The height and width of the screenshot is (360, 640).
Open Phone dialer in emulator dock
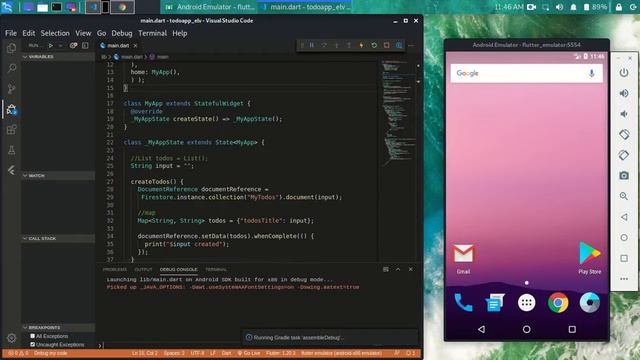[463, 303]
